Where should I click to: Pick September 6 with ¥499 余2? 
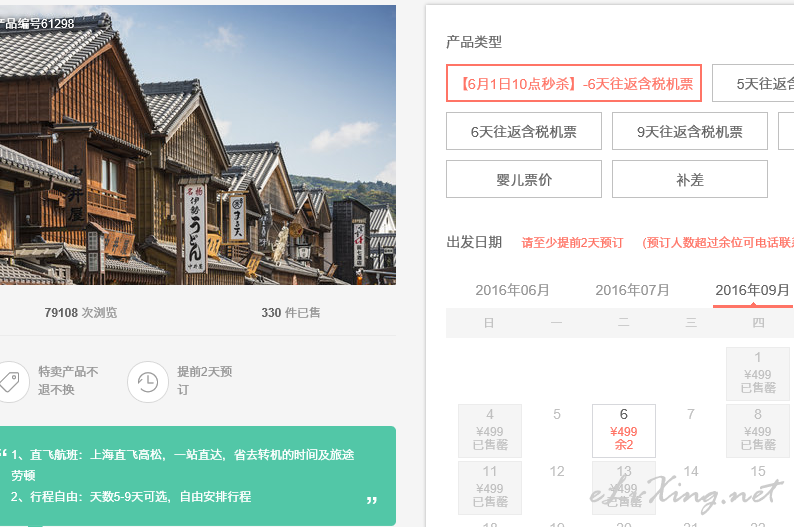pos(624,430)
